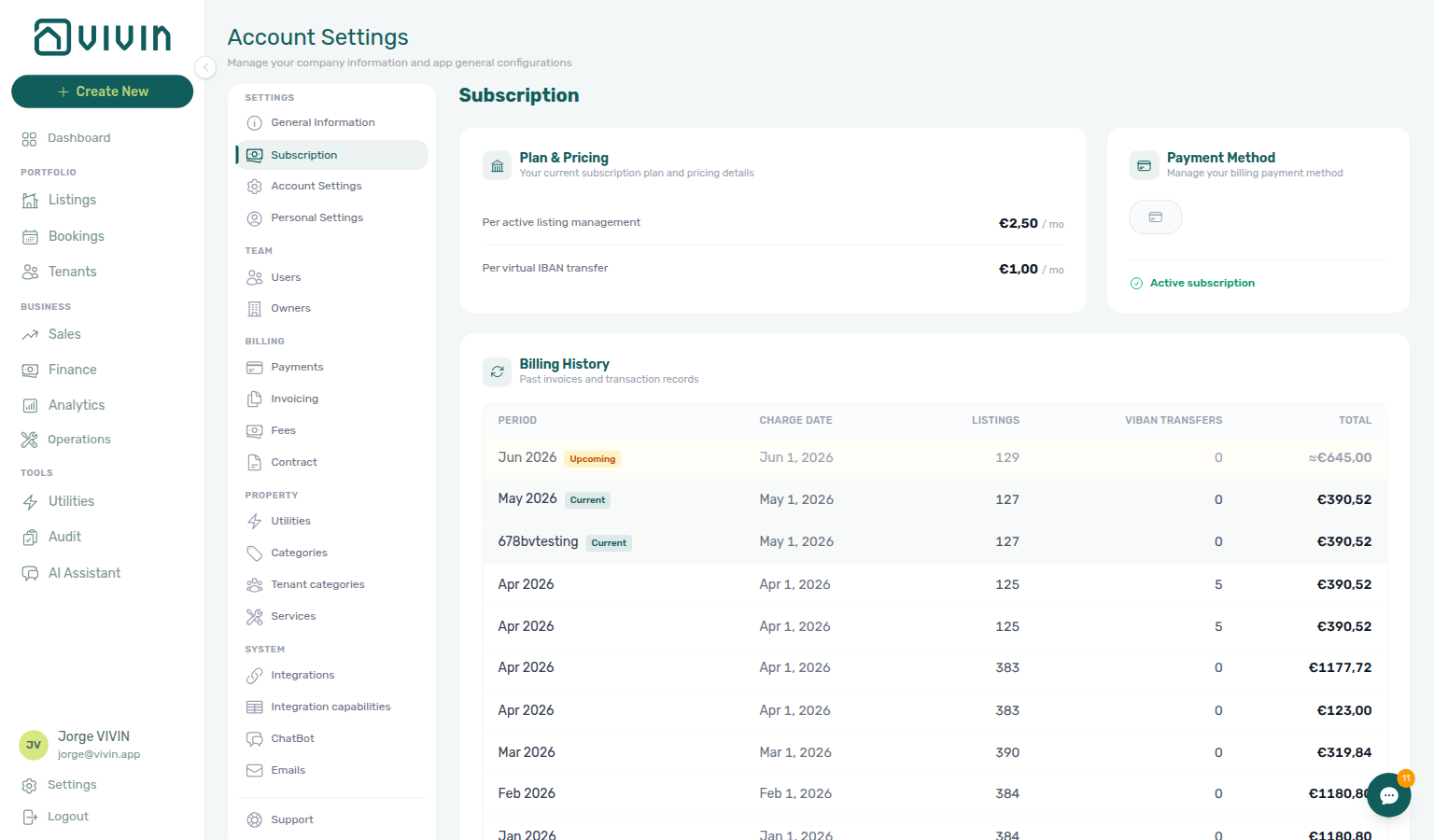Screen dimensions: 1434x840
Task: Select the Feb 2026 billing row
Action: [935, 794]
